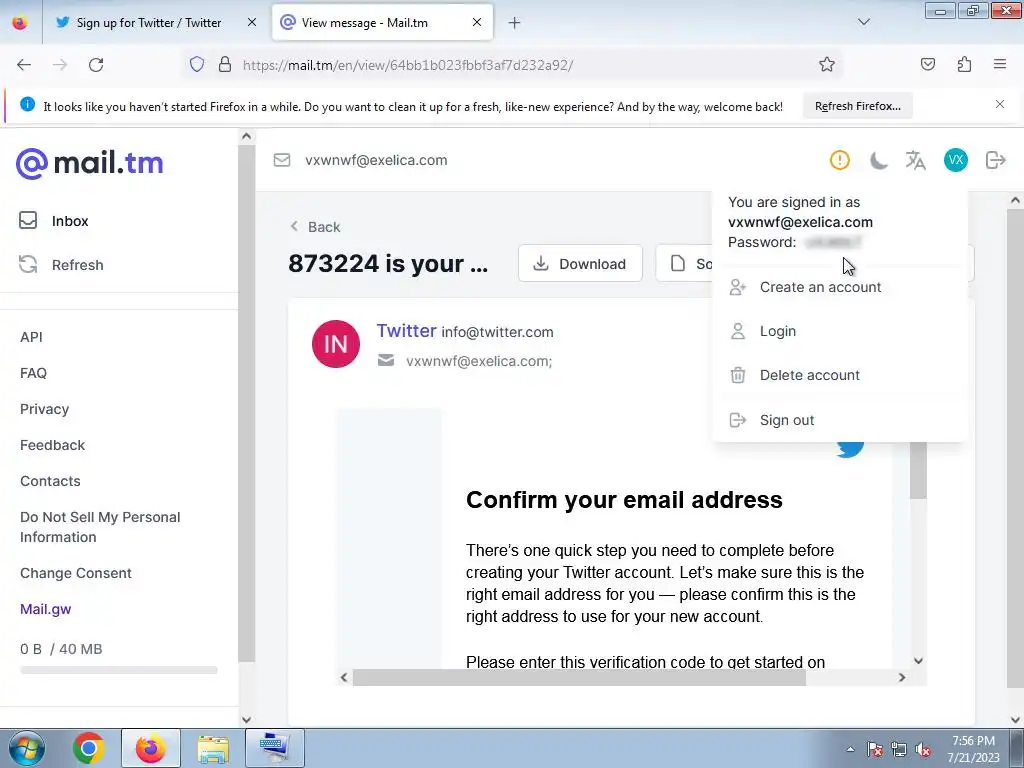The image size is (1024, 768).
Task: Select Sign out from menu
Action: (x=786, y=420)
